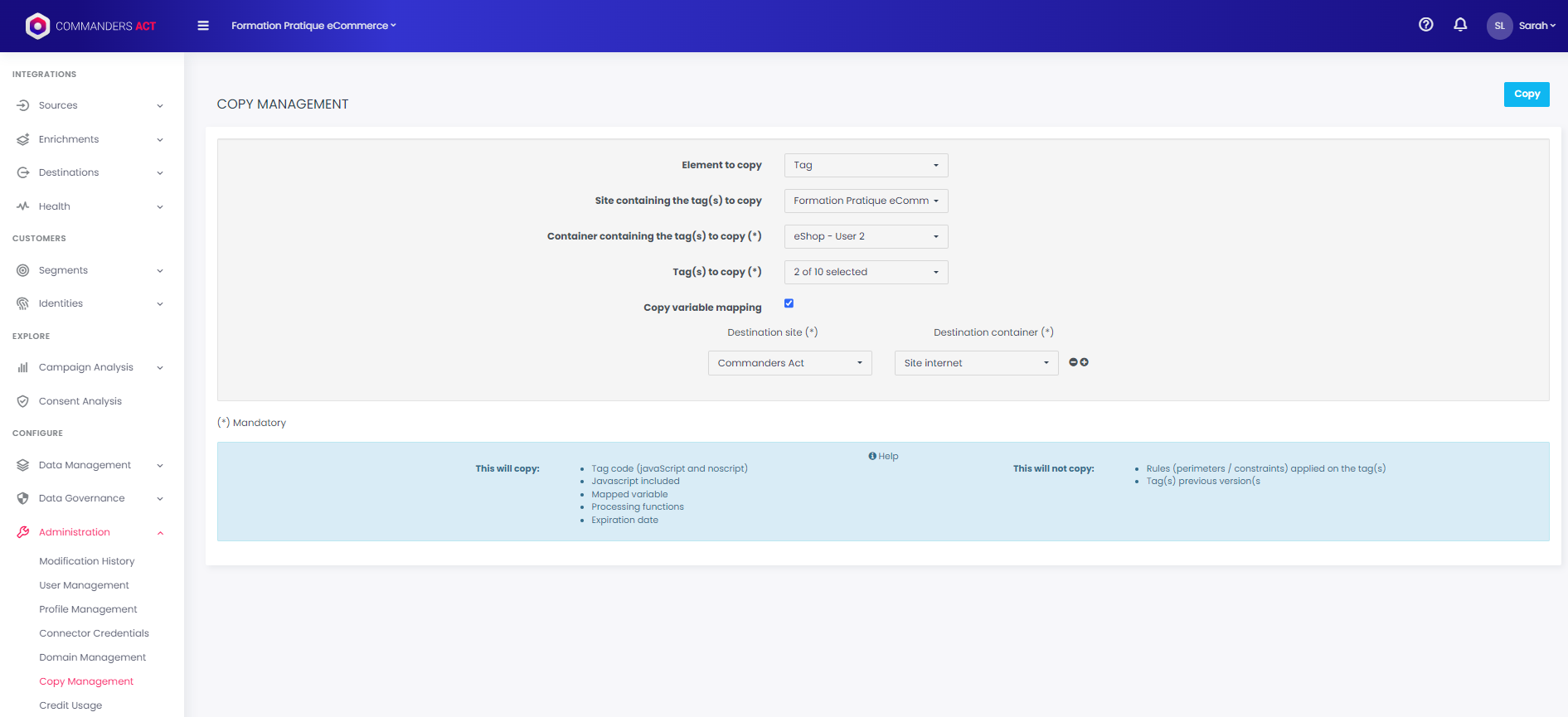Image resolution: width=1568 pixels, height=717 pixels.
Task: Remove destination row with minus icon
Action: pos(1073,362)
